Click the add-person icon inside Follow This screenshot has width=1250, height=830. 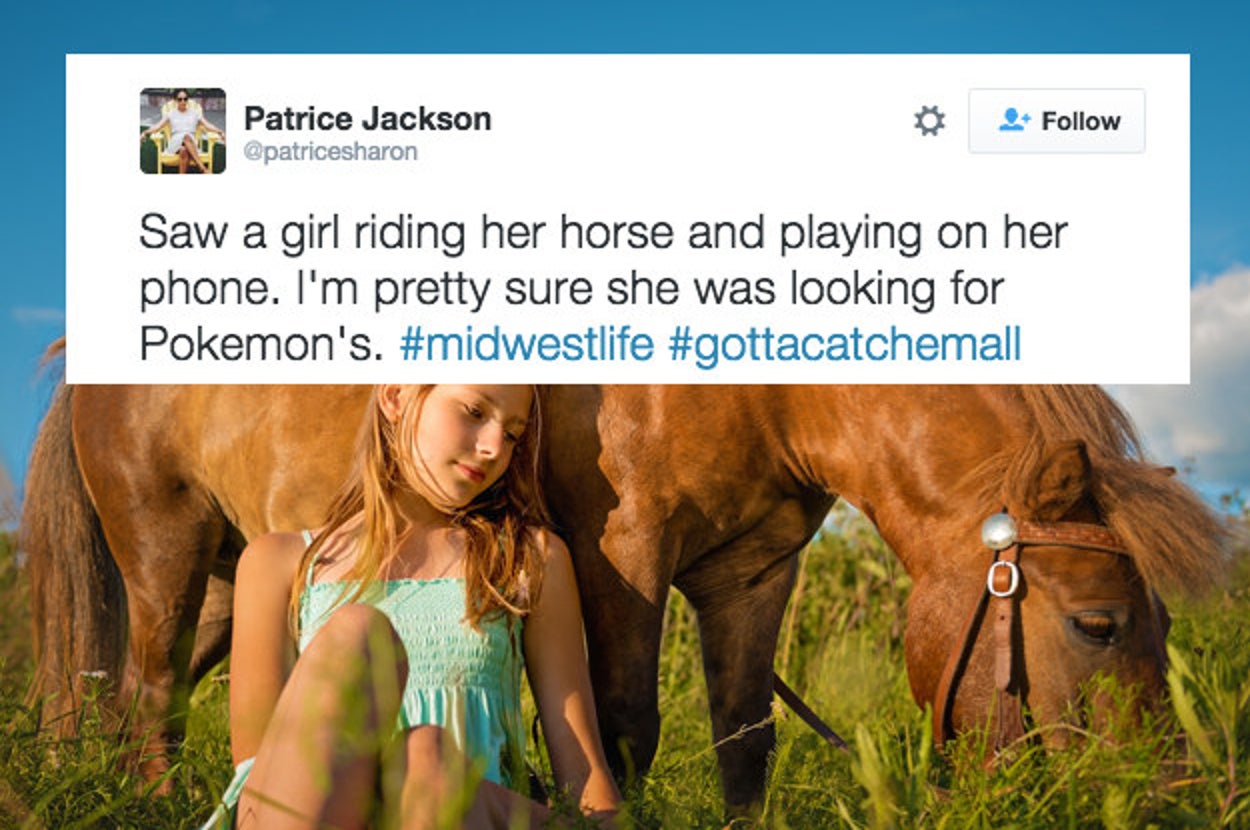pyautogui.click(x=1014, y=121)
